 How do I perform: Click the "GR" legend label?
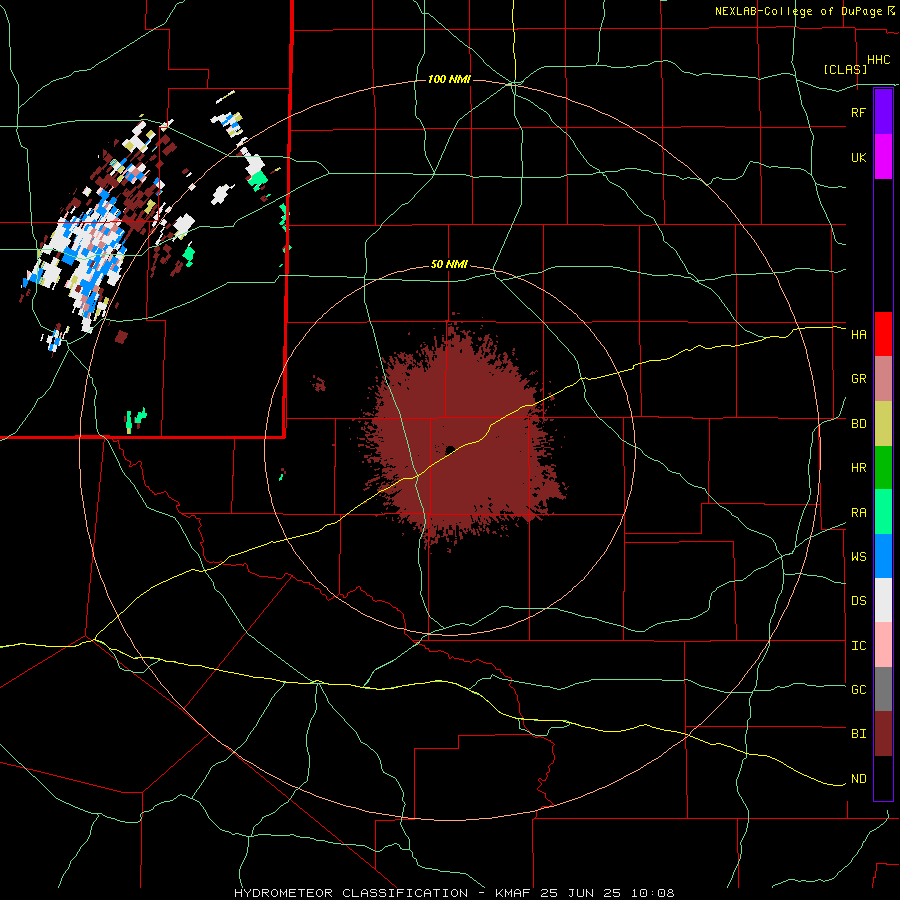click(858, 379)
